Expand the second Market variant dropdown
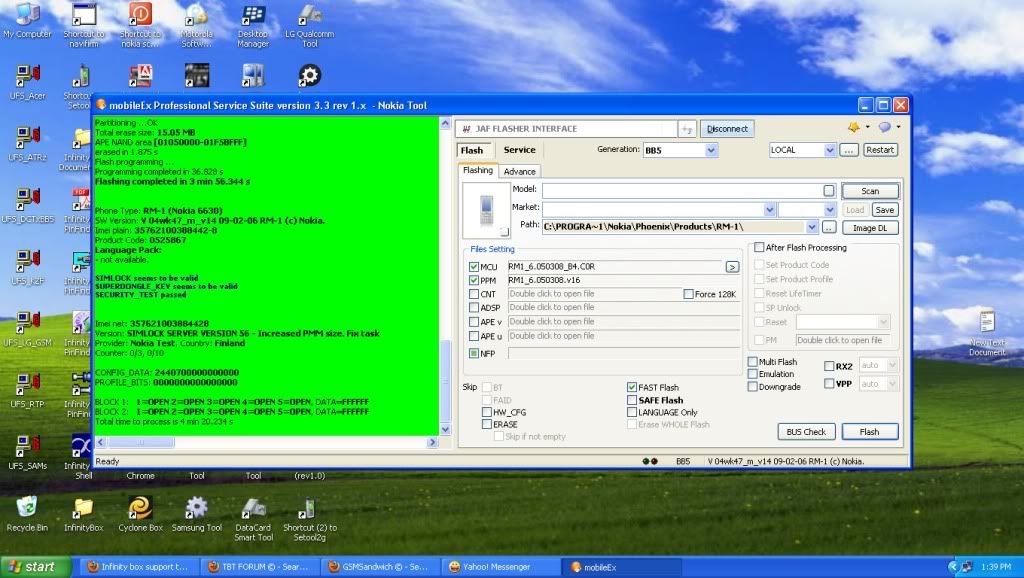The width and height of the screenshot is (1024, 578). [x=829, y=209]
